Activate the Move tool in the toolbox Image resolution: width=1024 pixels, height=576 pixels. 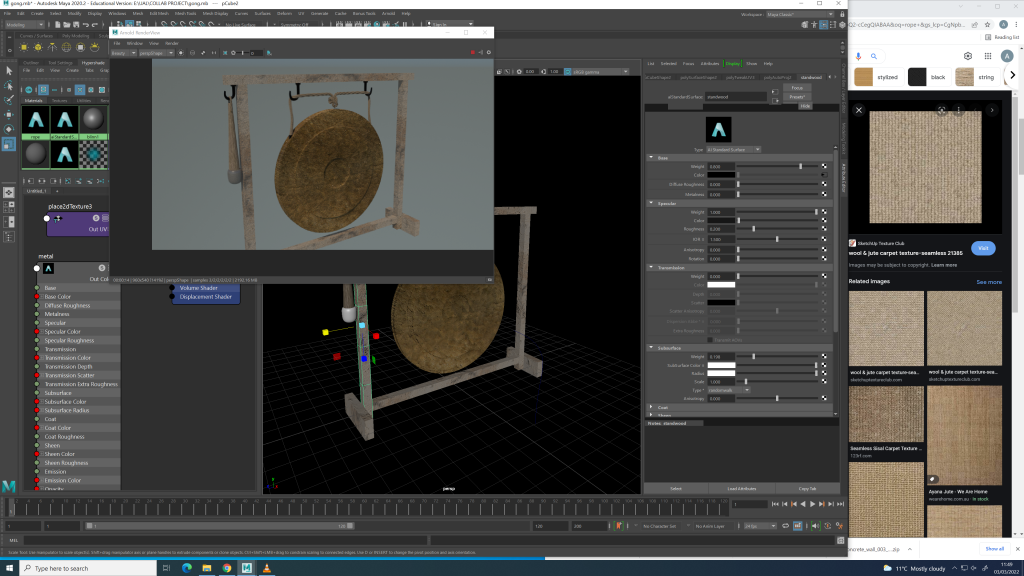(8, 115)
